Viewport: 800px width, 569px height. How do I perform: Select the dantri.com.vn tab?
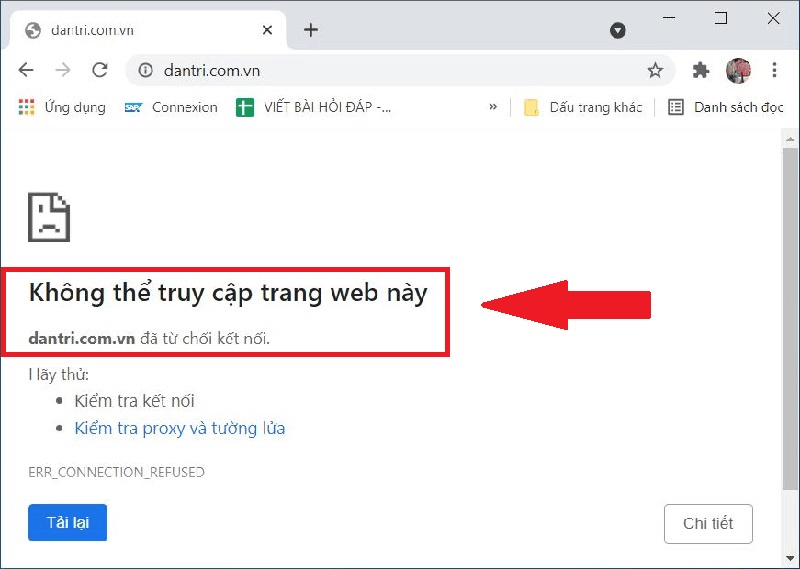click(x=148, y=30)
